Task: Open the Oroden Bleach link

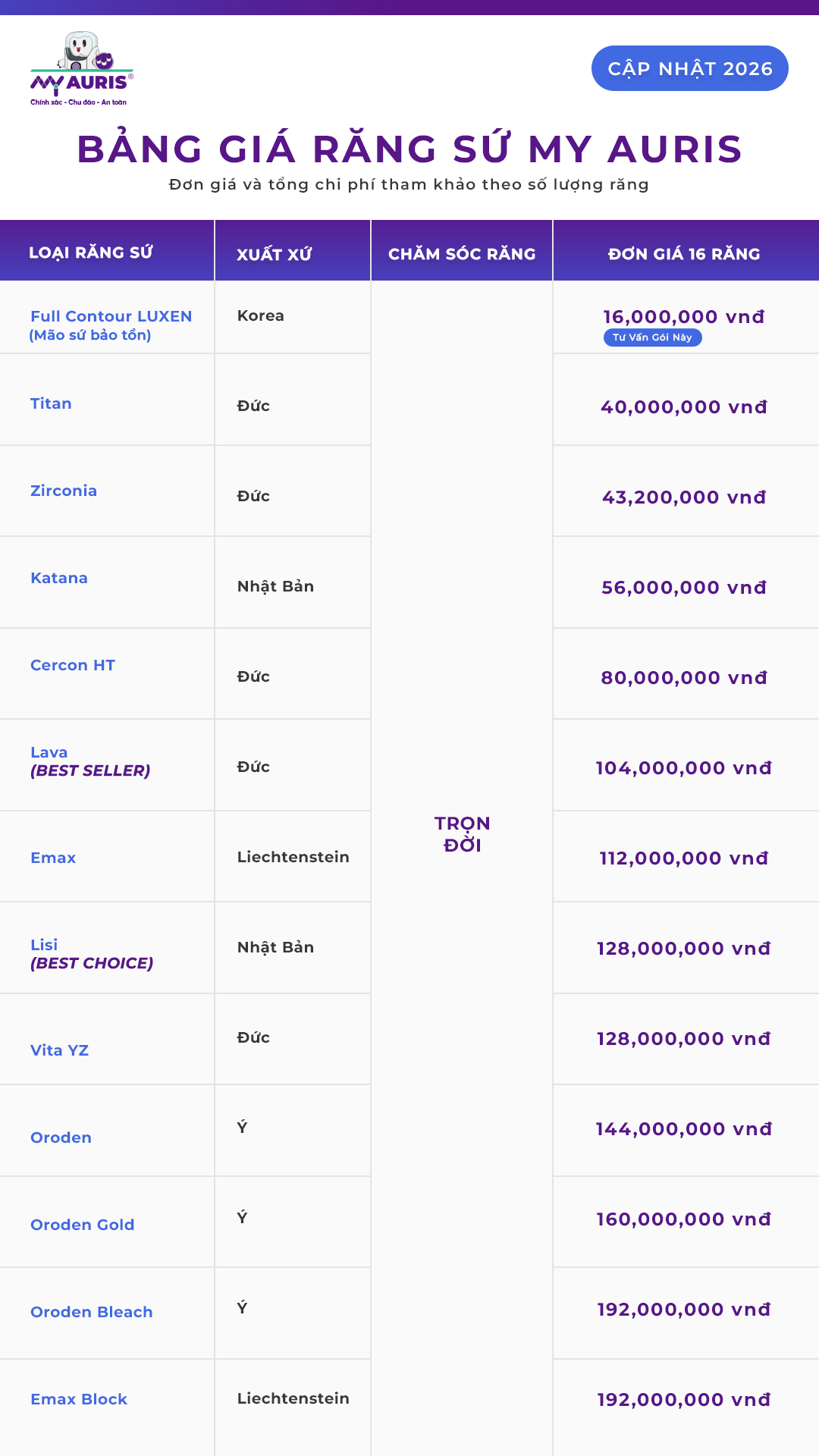Action: click(92, 1312)
